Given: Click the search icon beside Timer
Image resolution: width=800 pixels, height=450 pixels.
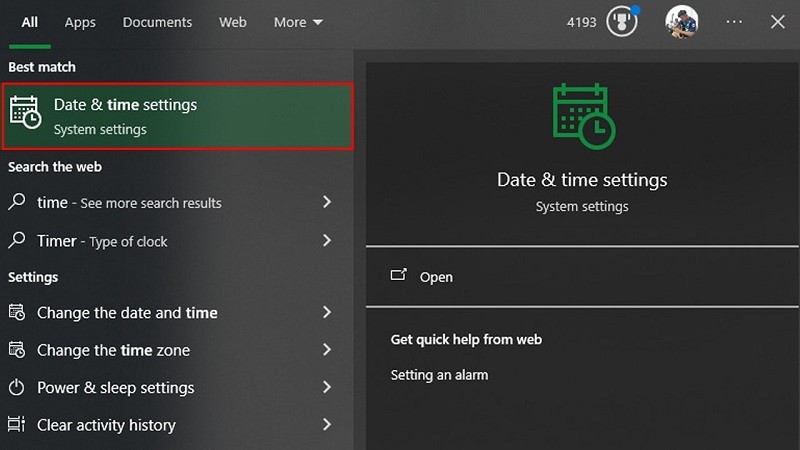Looking at the screenshot, I should [x=17, y=241].
